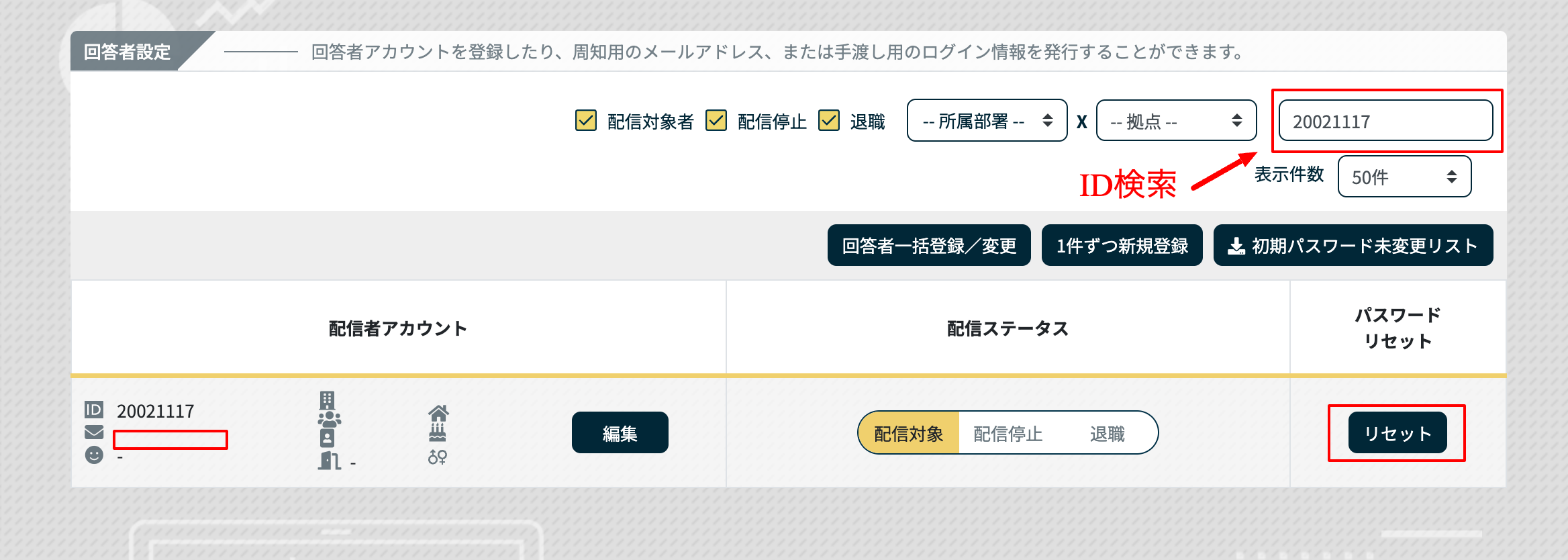This screenshot has width=1568, height=560.
Task: Click the smiley face icon
Action: [x=94, y=455]
